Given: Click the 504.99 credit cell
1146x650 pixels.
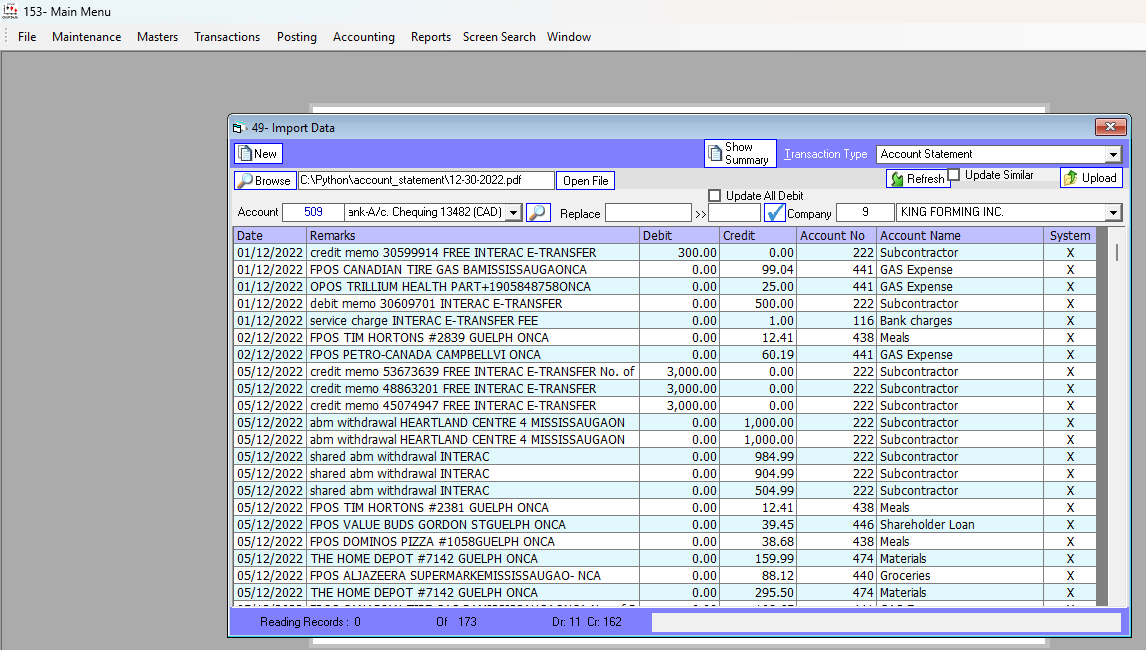Looking at the screenshot, I should 758,491.
